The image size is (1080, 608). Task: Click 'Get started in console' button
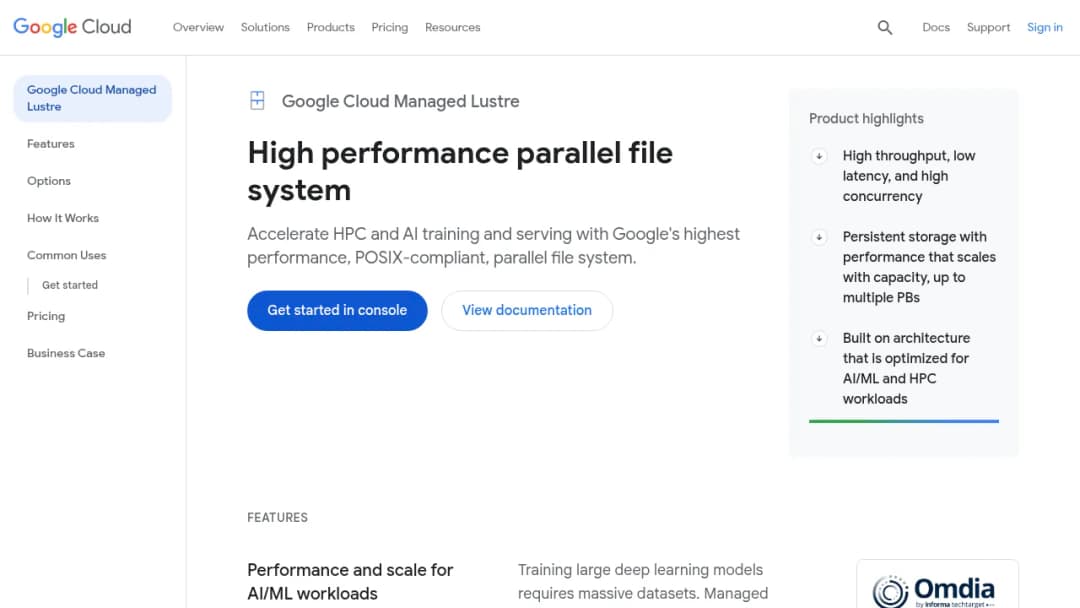pos(338,311)
